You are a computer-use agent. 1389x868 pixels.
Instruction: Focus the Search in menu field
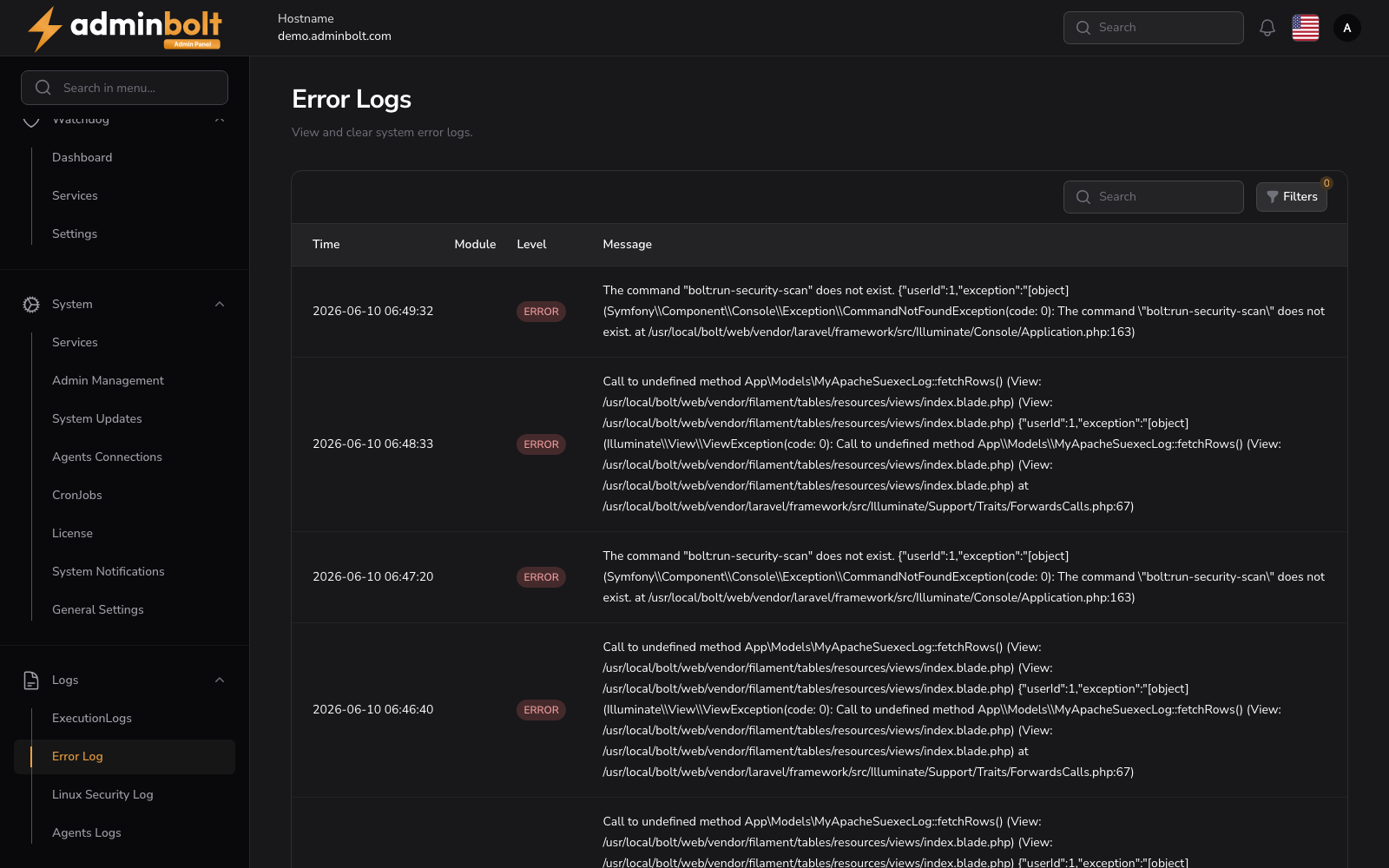124,88
